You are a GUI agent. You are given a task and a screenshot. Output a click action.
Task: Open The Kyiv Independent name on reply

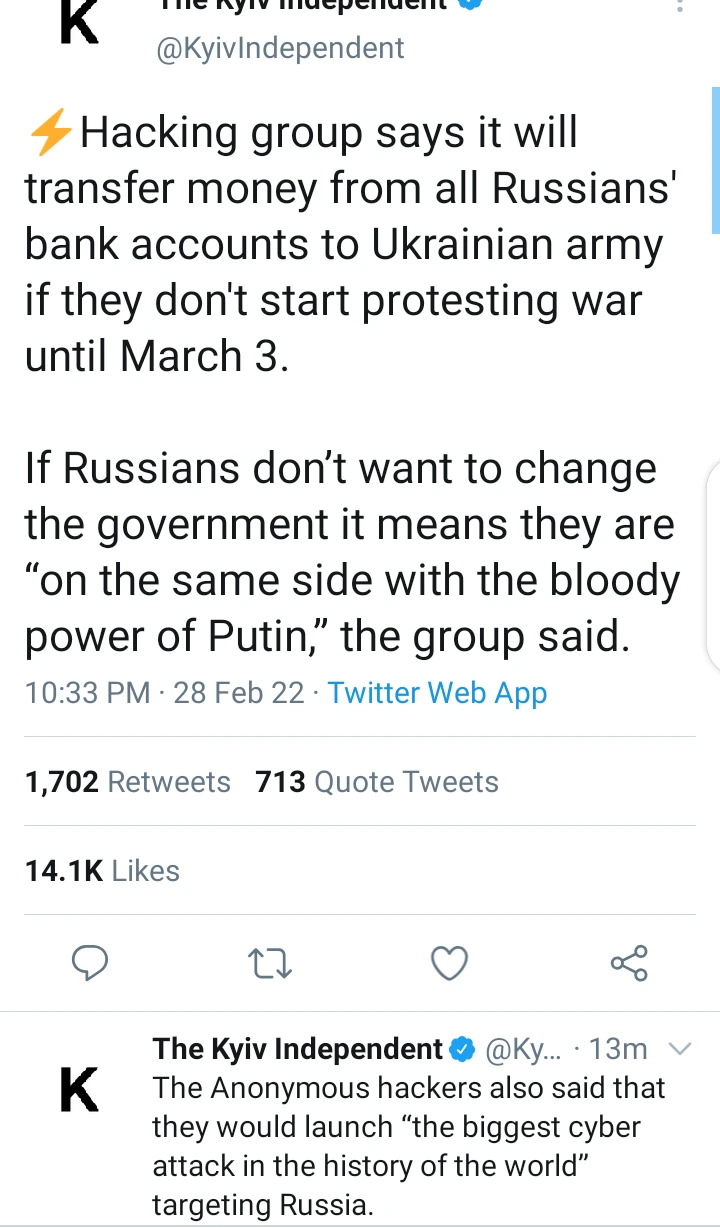click(297, 1049)
